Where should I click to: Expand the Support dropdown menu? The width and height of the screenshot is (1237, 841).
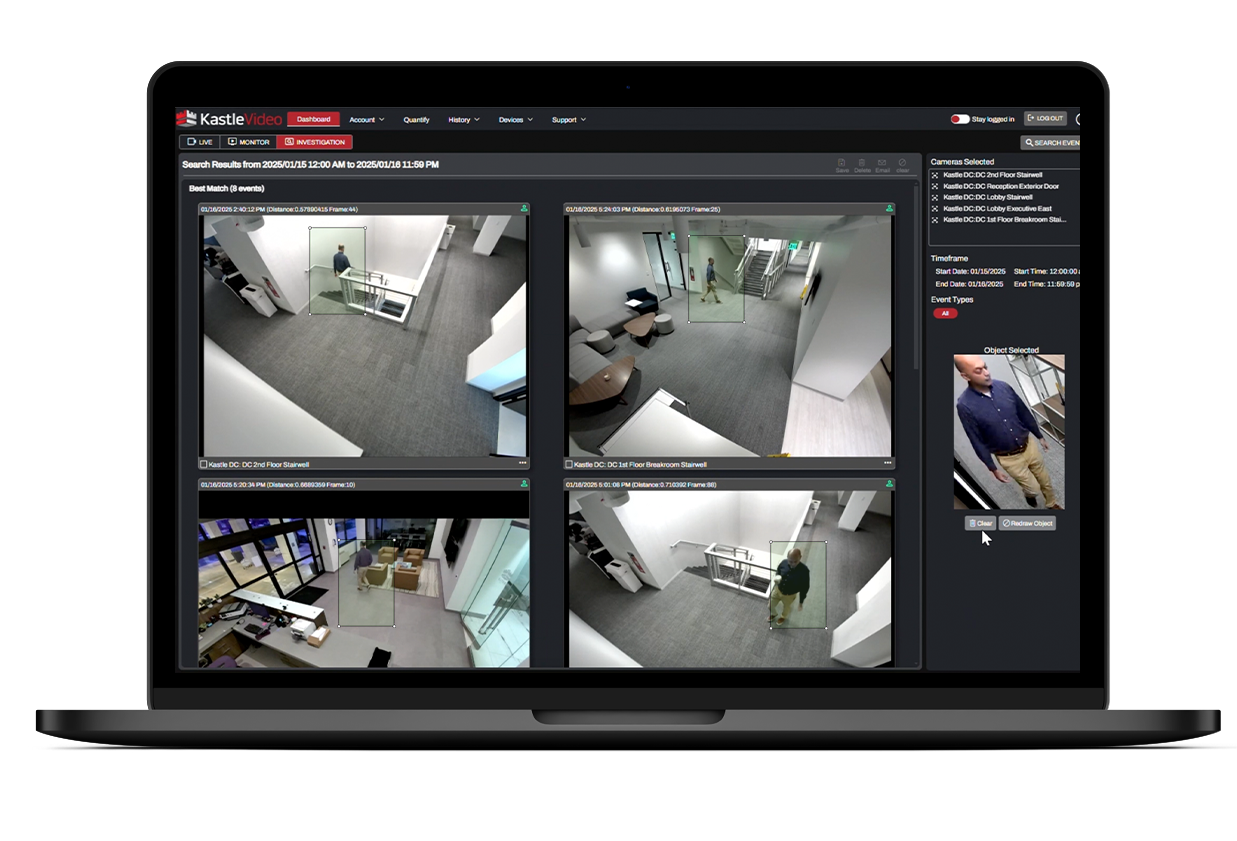click(x=569, y=120)
